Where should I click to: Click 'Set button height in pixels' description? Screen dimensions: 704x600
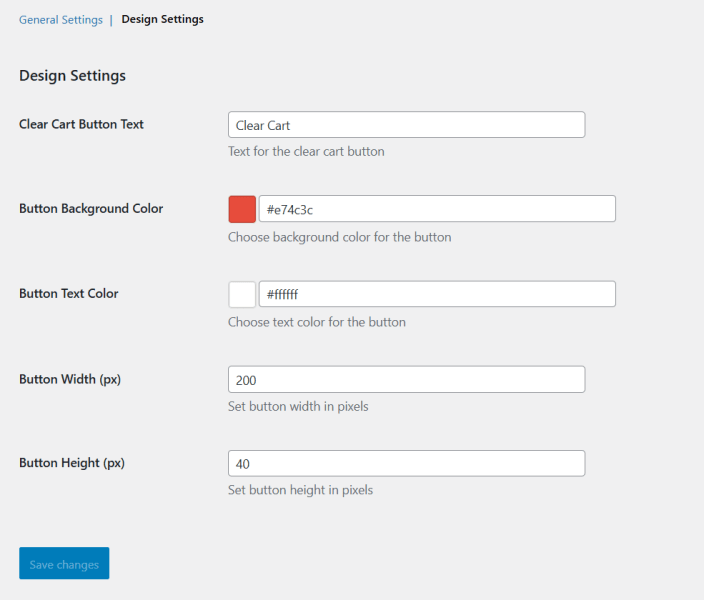click(300, 490)
